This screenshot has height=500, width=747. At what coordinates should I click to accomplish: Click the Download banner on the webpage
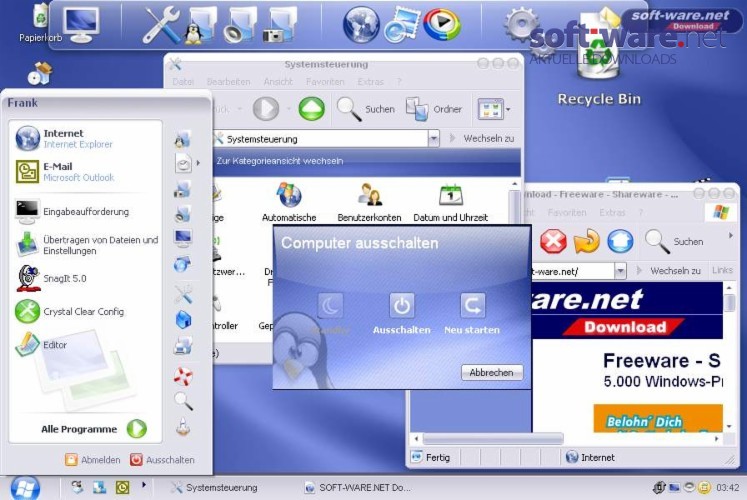pyautogui.click(x=625, y=327)
